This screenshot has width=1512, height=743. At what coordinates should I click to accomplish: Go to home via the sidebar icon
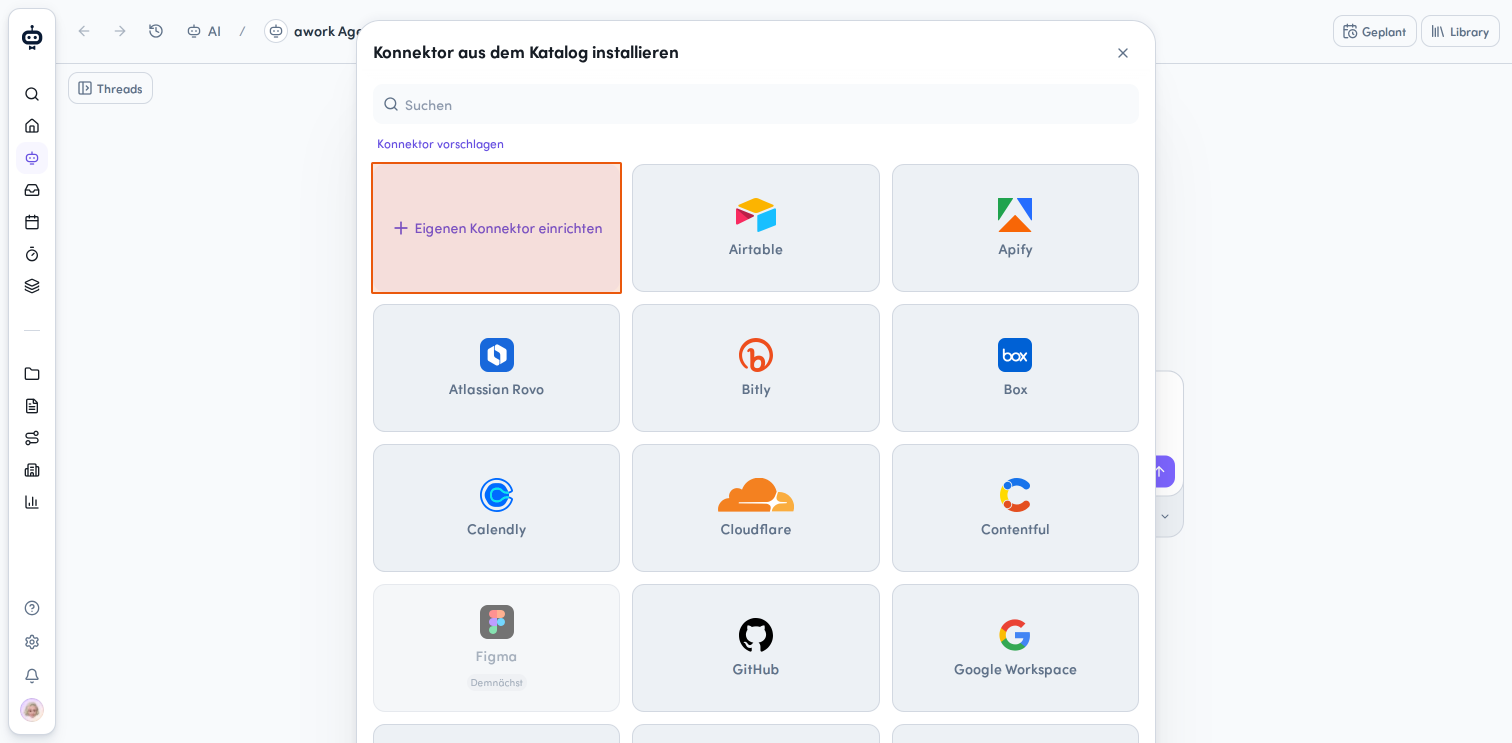coord(32,126)
